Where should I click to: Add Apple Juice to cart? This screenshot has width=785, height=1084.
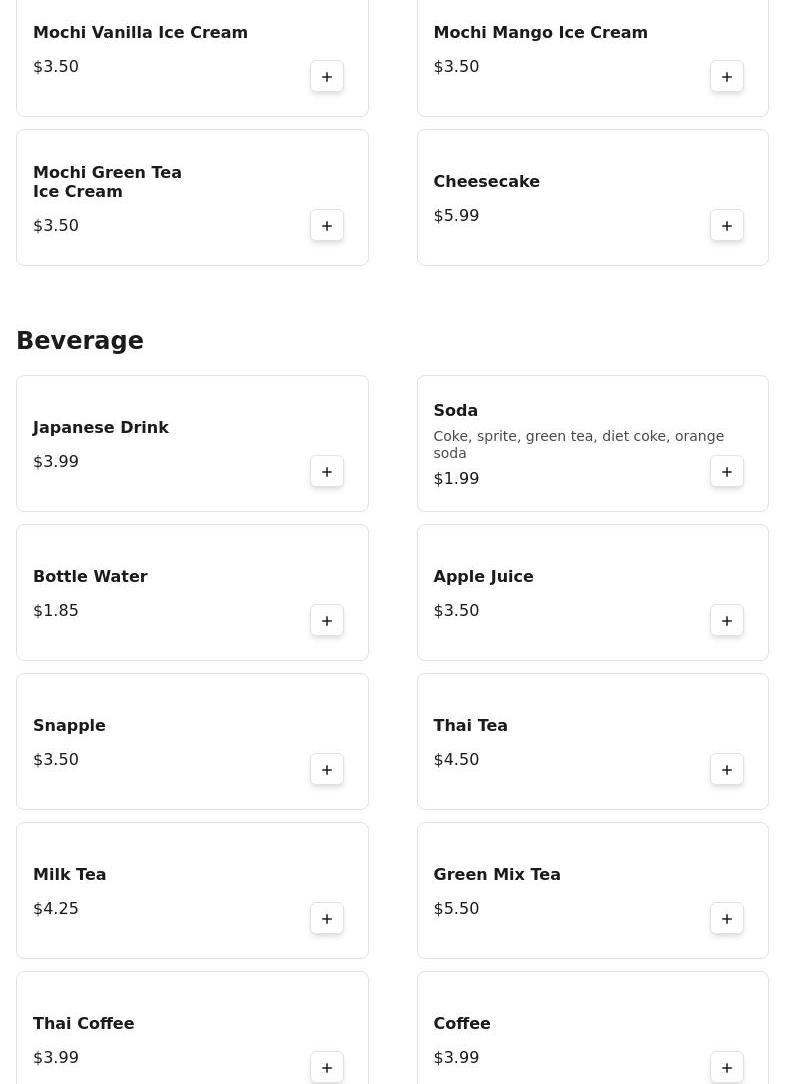pos(726,621)
